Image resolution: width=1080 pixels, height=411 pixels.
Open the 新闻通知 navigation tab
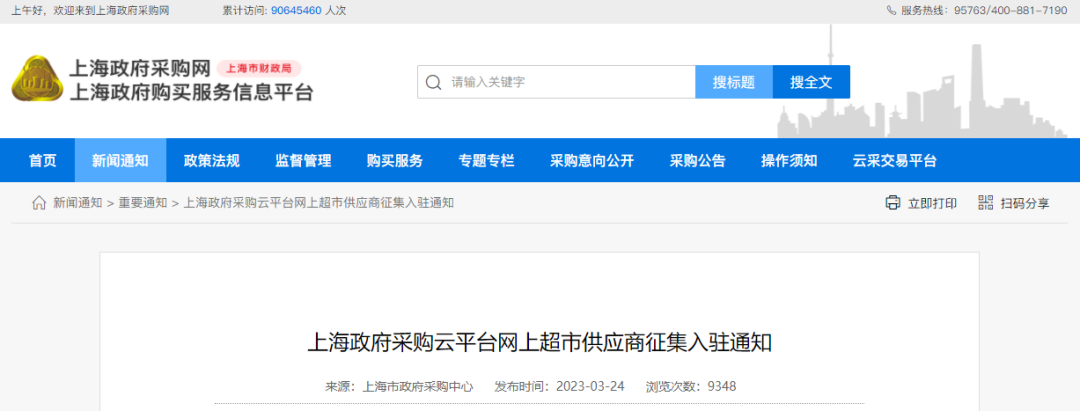click(x=121, y=160)
